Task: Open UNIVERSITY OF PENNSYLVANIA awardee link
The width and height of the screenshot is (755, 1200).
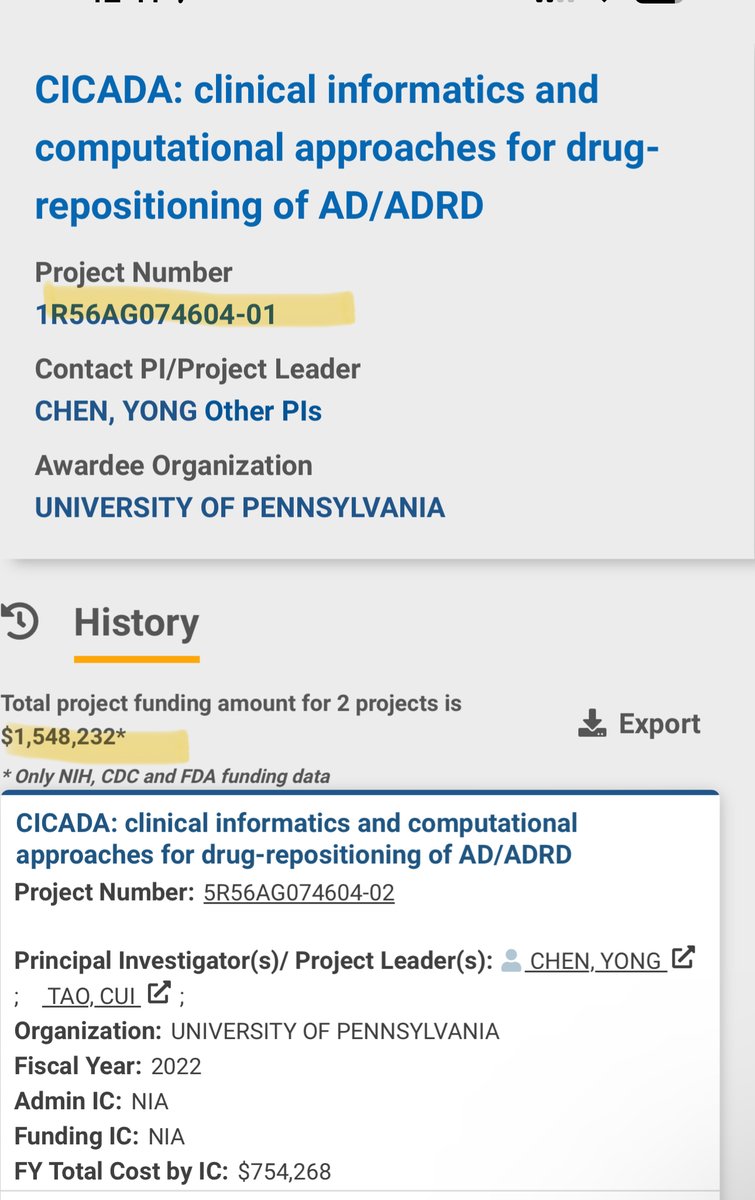Action: point(240,507)
